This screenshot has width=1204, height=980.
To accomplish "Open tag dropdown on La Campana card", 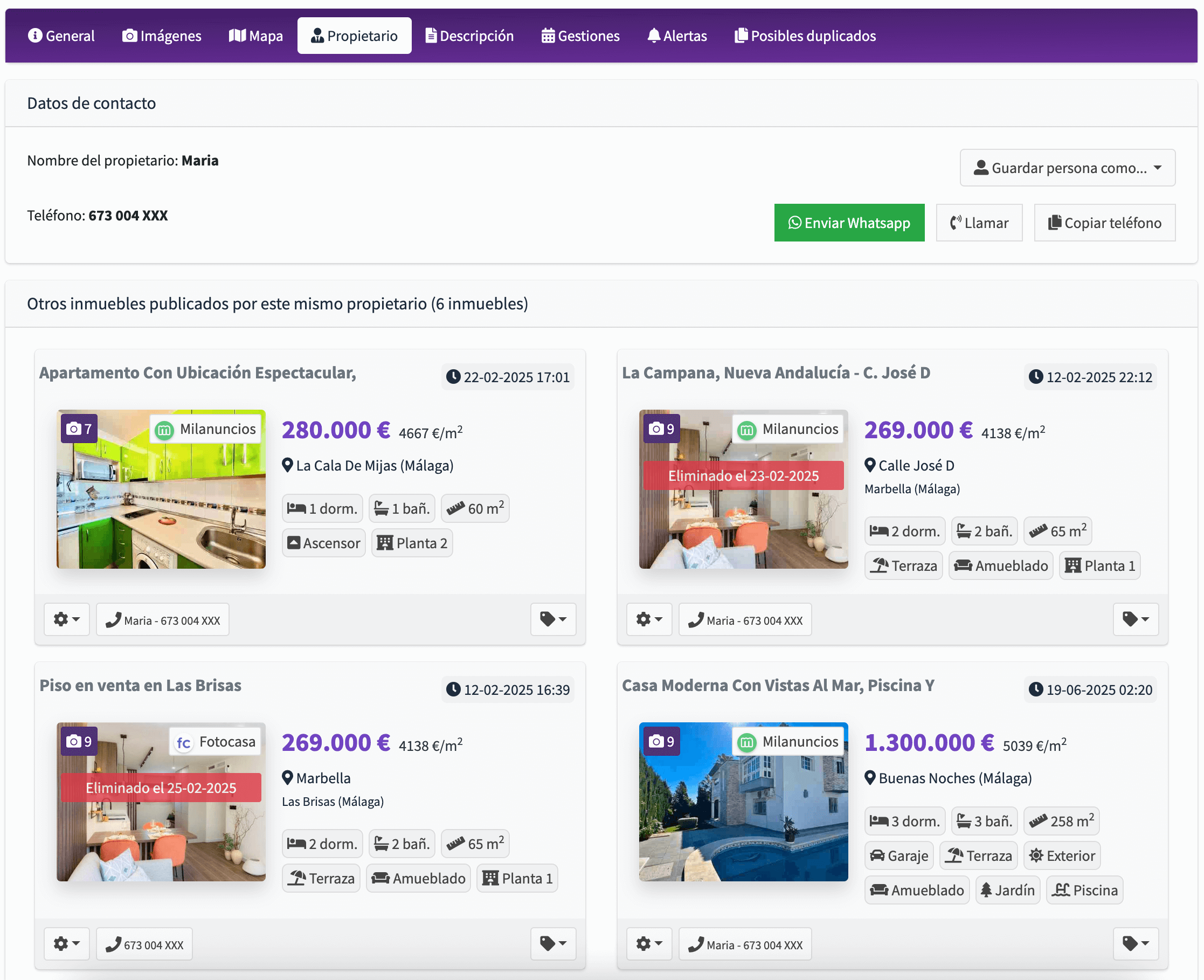I will (1135, 619).
